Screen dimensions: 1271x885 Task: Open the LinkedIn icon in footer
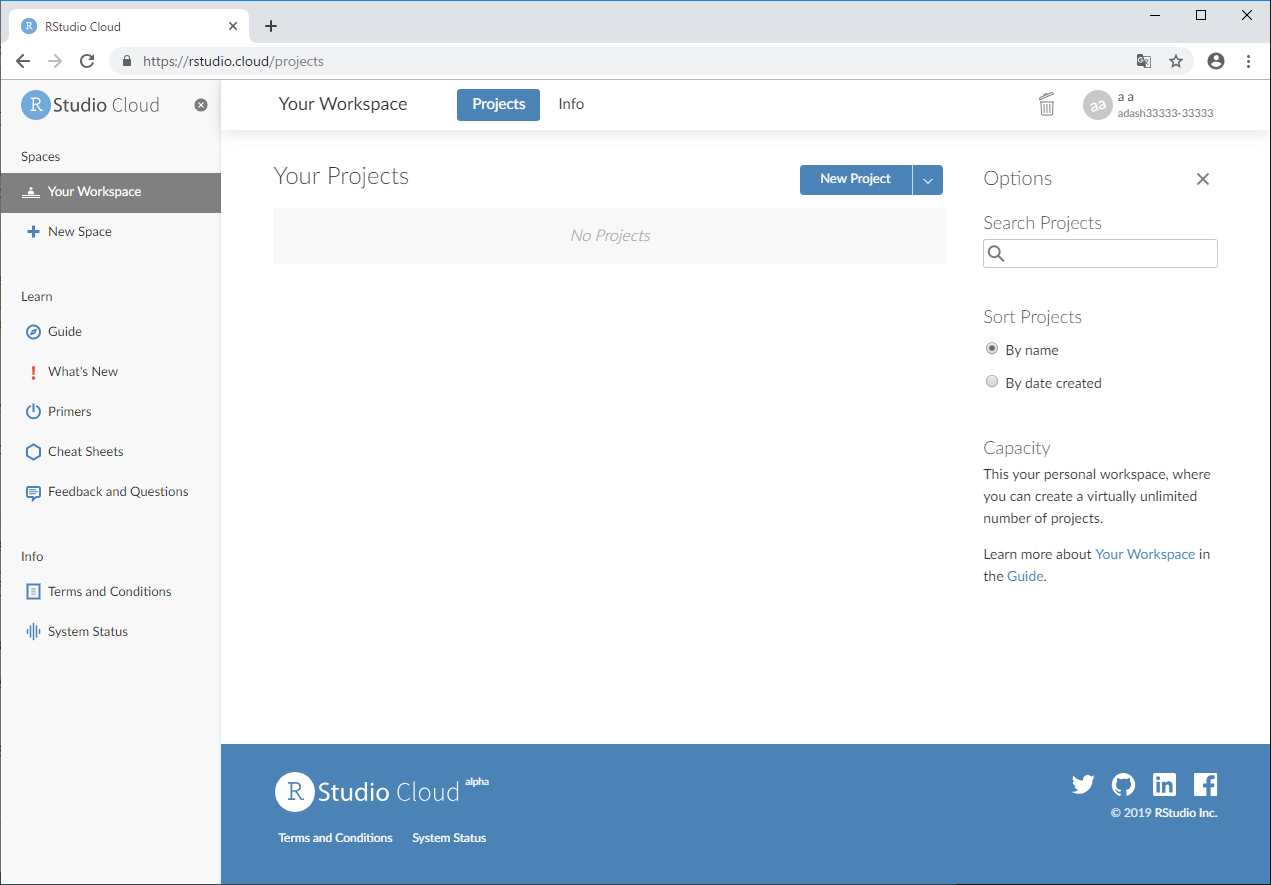click(x=1164, y=785)
